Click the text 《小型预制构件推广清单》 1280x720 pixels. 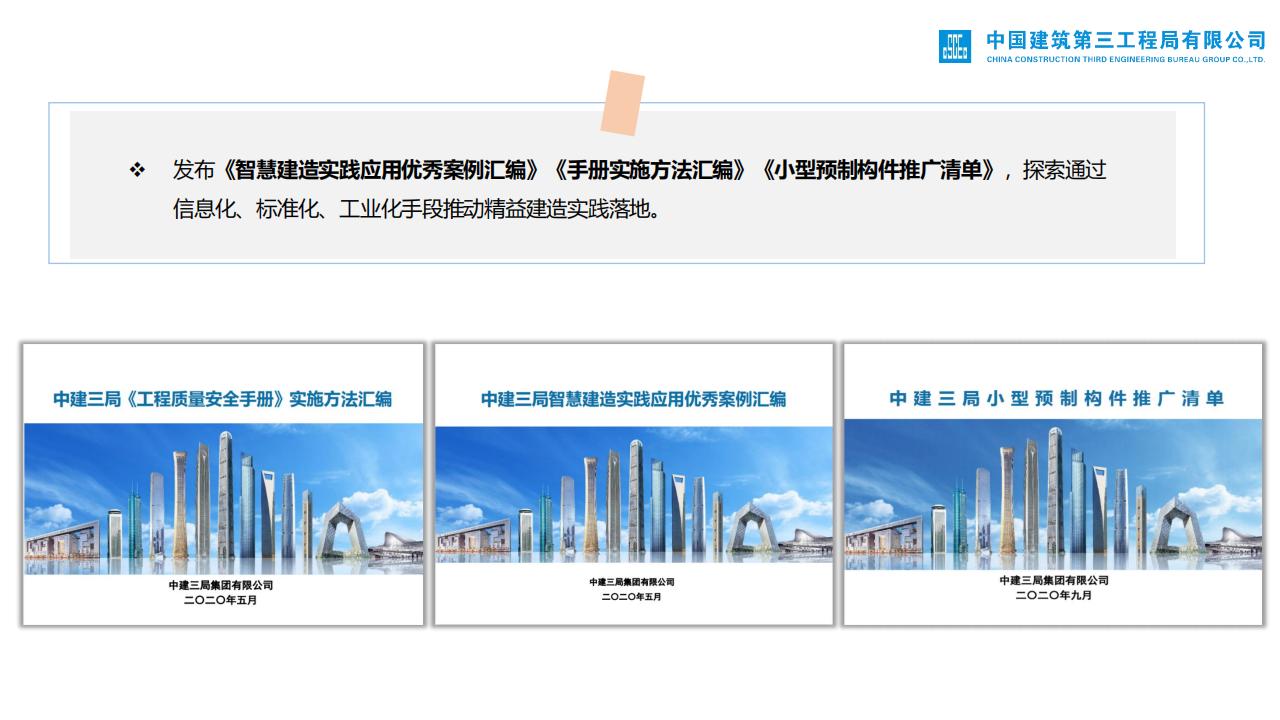click(880, 170)
